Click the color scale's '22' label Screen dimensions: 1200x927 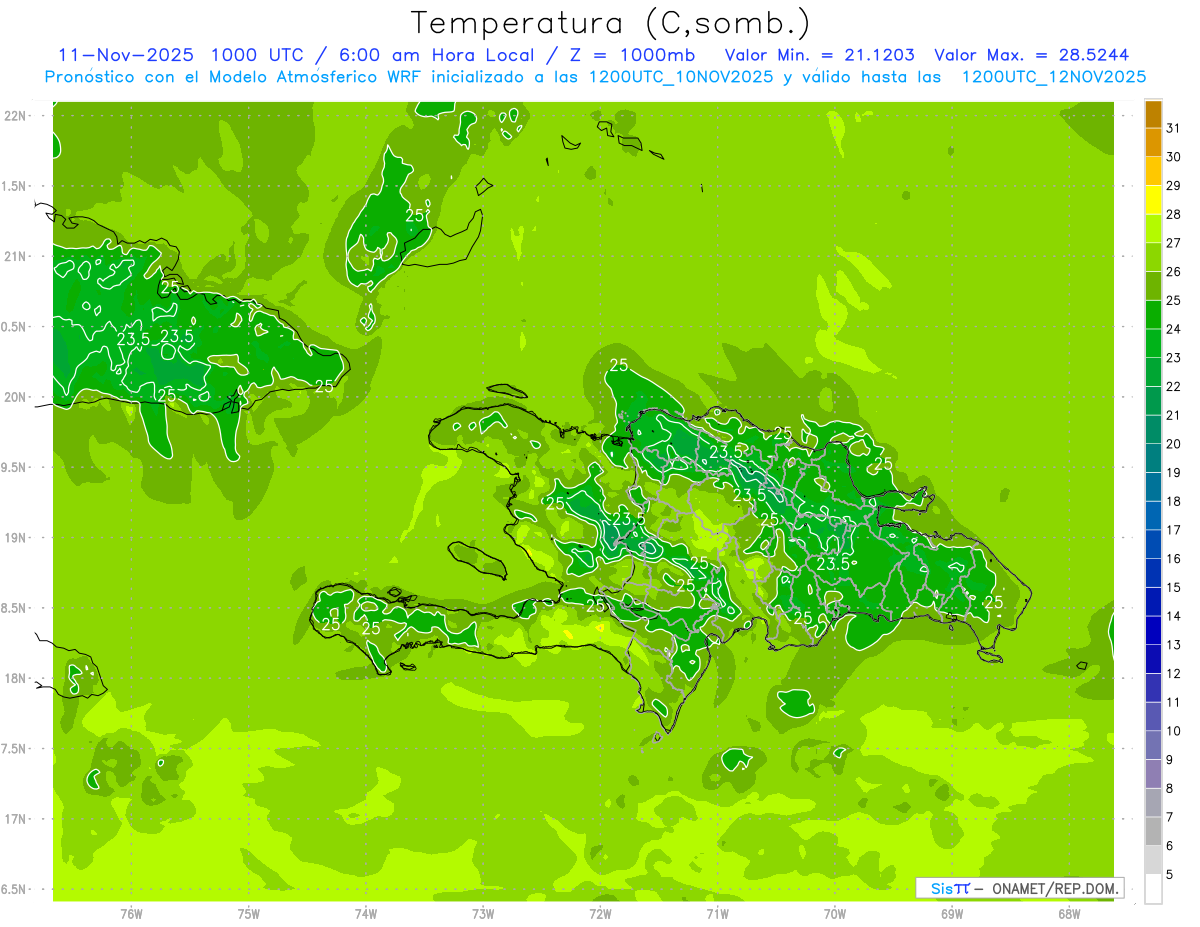click(1174, 386)
